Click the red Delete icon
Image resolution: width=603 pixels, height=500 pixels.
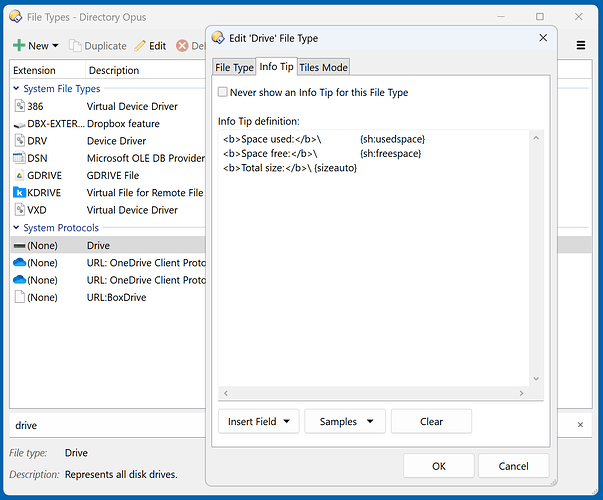(182, 46)
